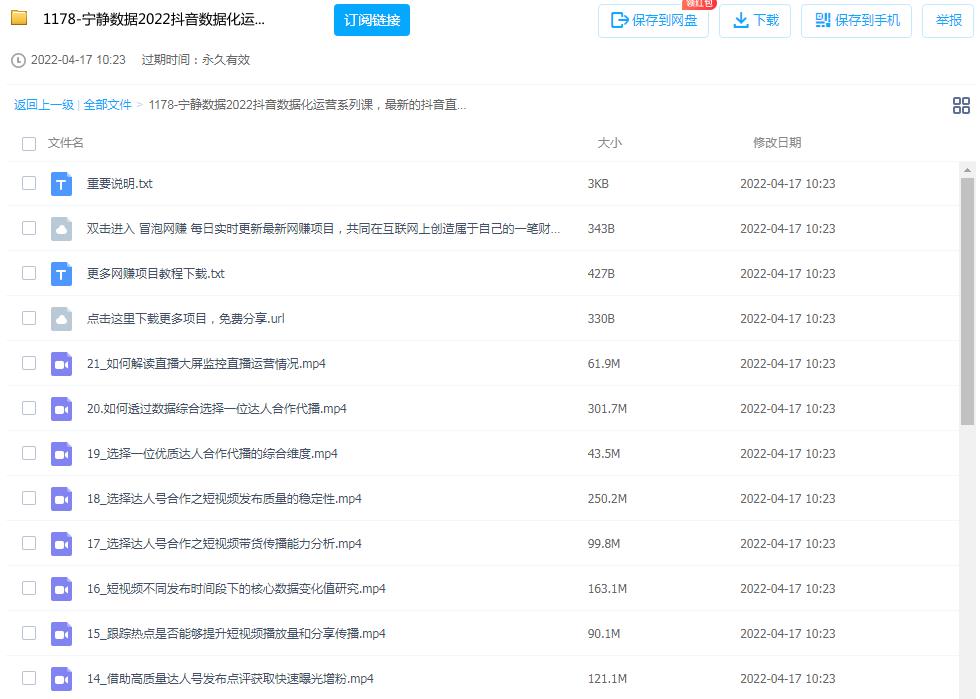Click the 举报 button
Image resolution: width=980 pixels, height=699 pixels.
click(948, 21)
